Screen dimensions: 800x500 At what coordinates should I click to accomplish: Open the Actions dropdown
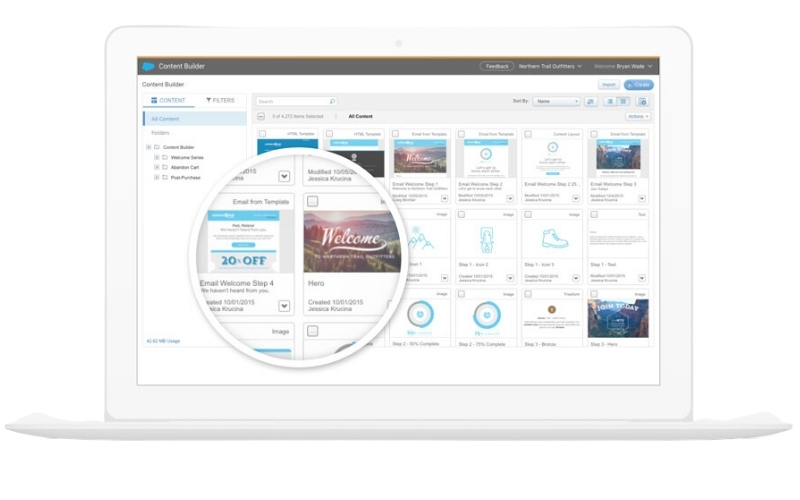(637, 117)
